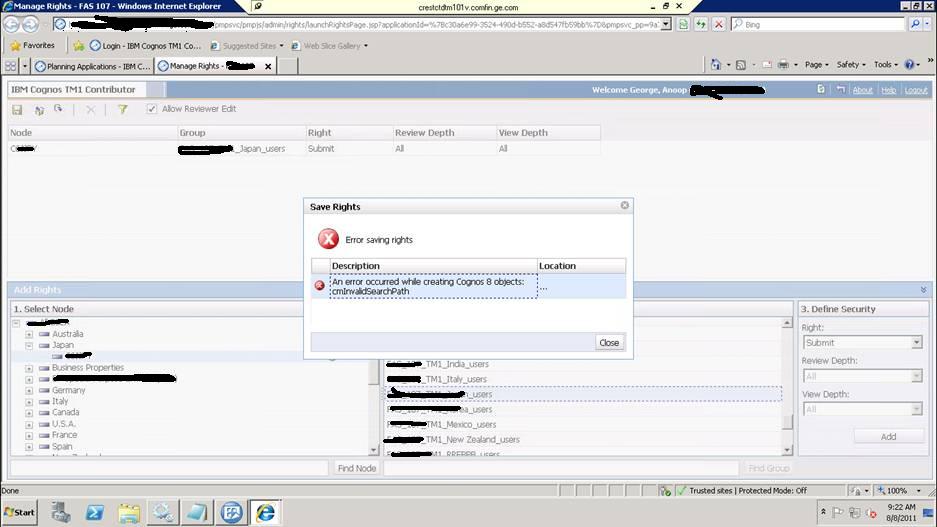Open the Favorites star button

32,45
